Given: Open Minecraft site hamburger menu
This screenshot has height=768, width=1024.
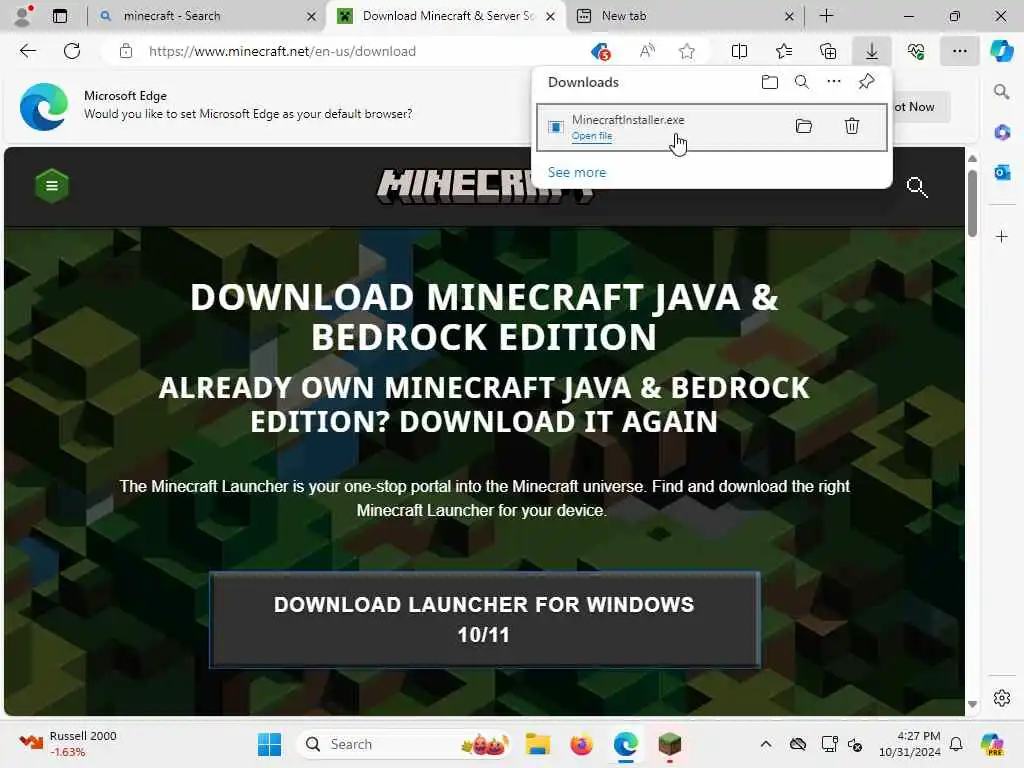Looking at the screenshot, I should [52, 186].
